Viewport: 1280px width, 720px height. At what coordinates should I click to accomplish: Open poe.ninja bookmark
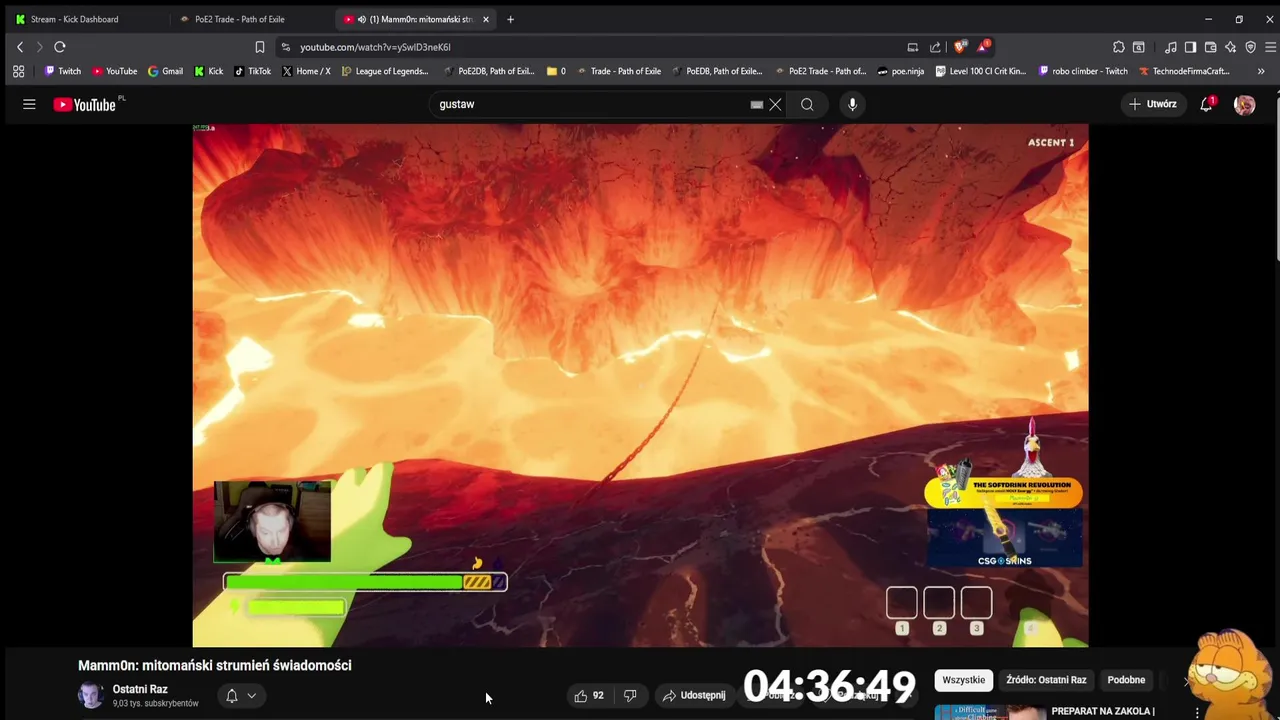coord(900,71)
